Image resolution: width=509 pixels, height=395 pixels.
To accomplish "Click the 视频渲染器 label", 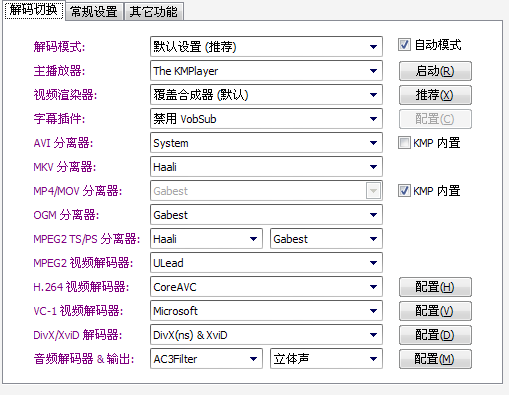I will point(65,95).
